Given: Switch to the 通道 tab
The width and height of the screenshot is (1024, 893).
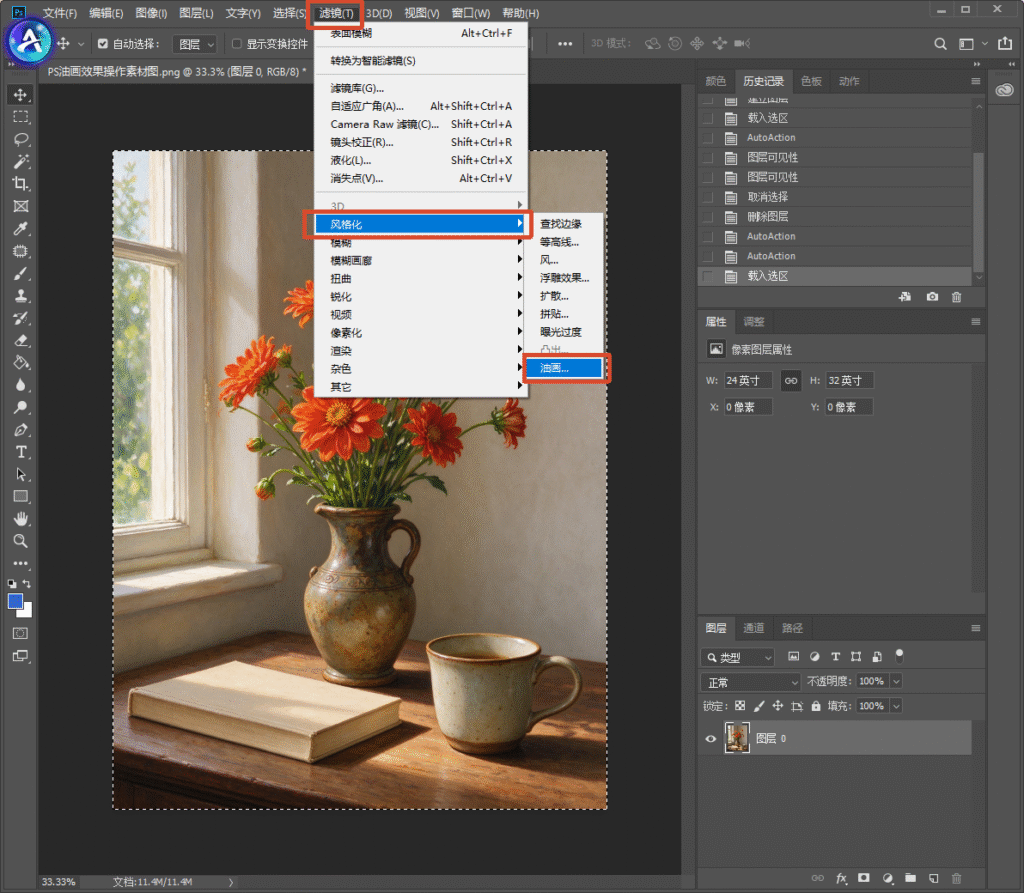Looking at the screenshot, I should [753, 628].
